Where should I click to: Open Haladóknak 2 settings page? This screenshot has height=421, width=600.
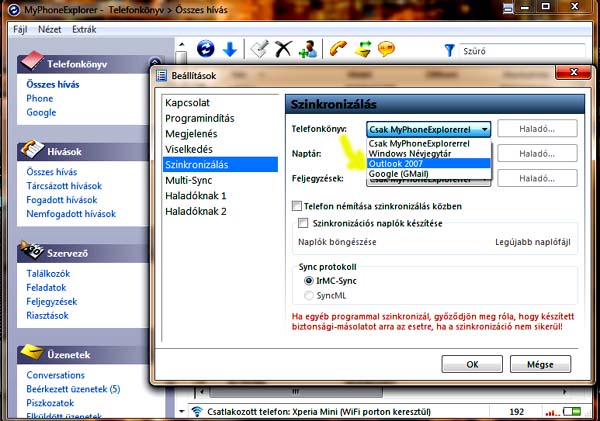tap(220, 211)
